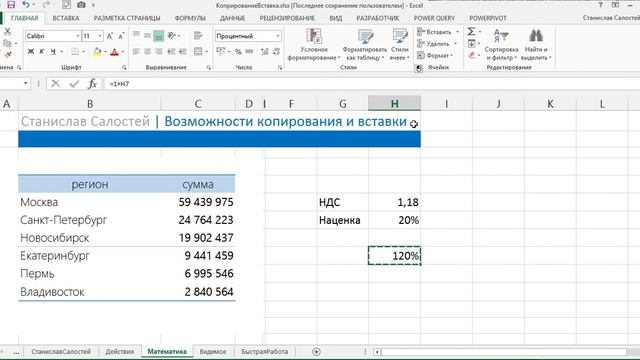Screen dimensions: 640x360
Task: Decrease decimal places
Action: 276,52
